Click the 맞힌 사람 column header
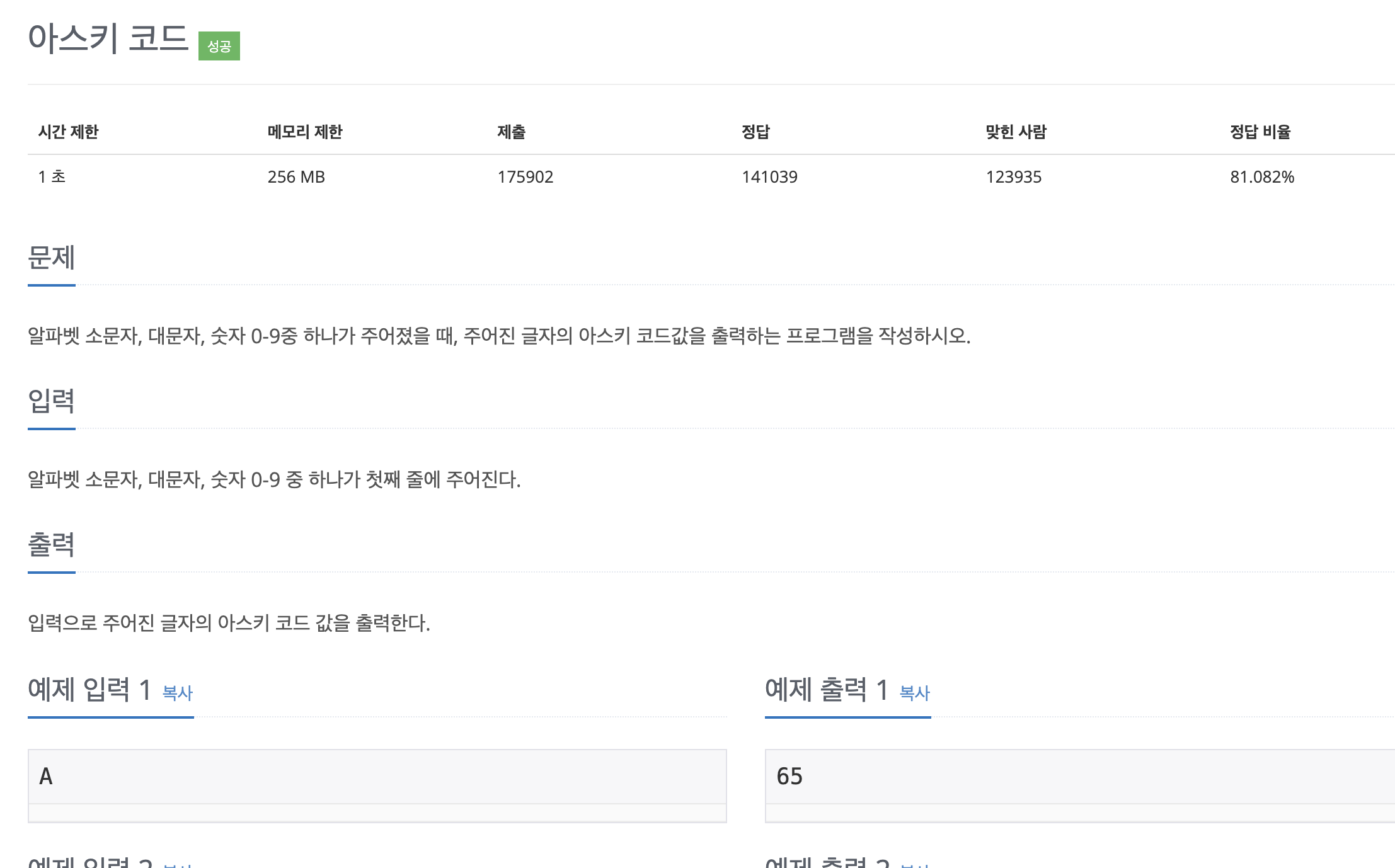This screenshot has width=1395, height=868. pos(1016,132)
